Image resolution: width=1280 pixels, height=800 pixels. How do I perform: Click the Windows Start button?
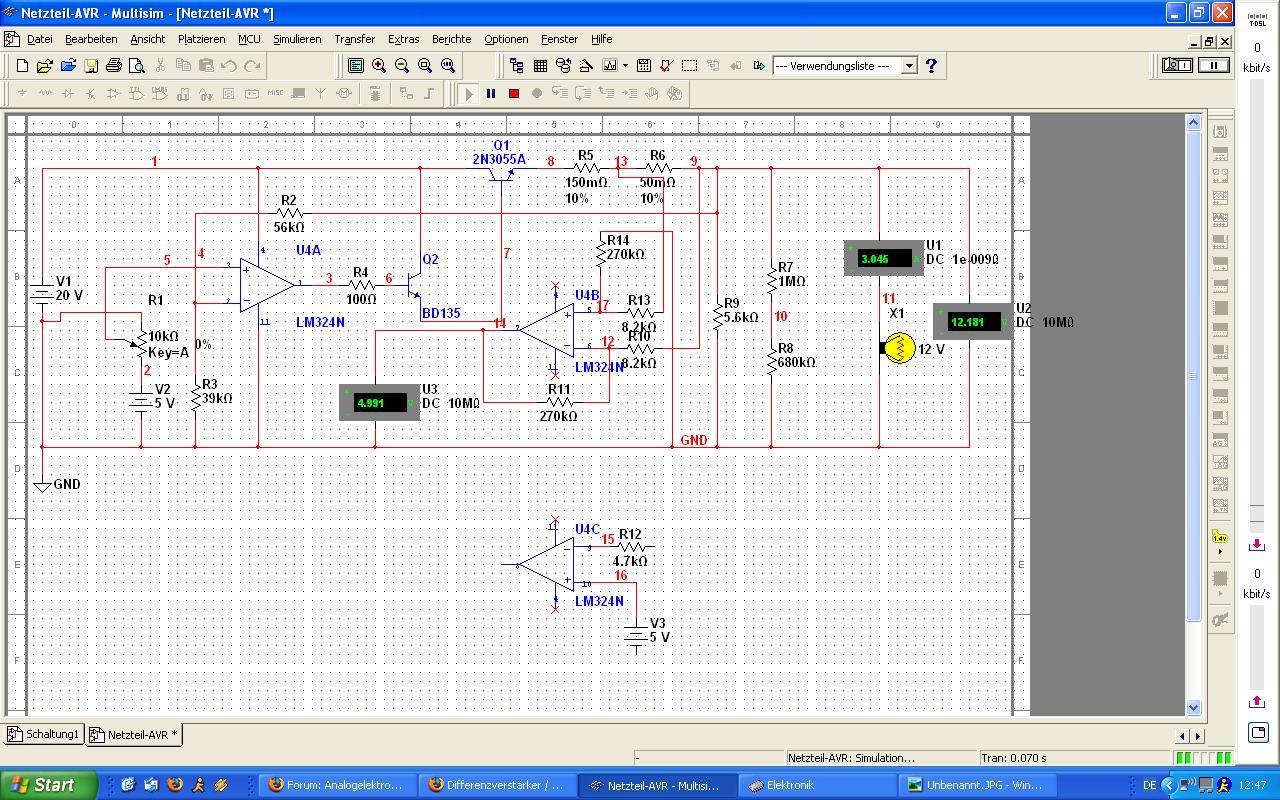click(x=48, y=785)
